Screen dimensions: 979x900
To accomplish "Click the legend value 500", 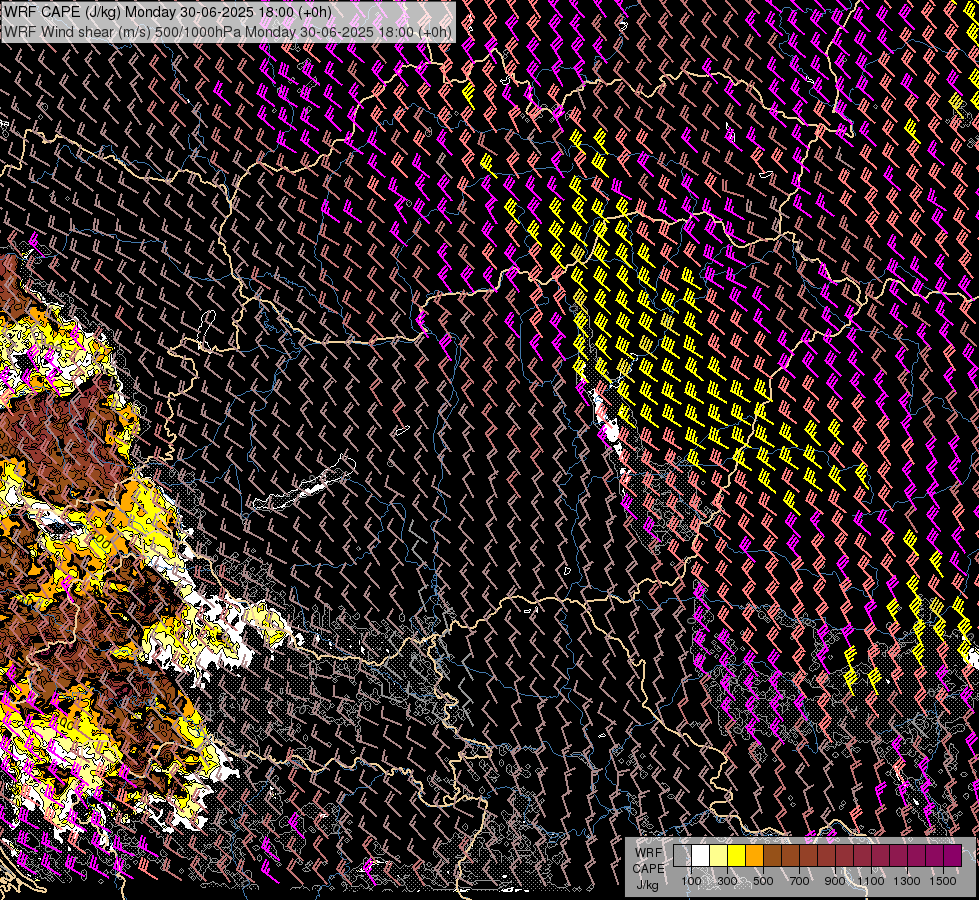I will [x=763, y=881].
